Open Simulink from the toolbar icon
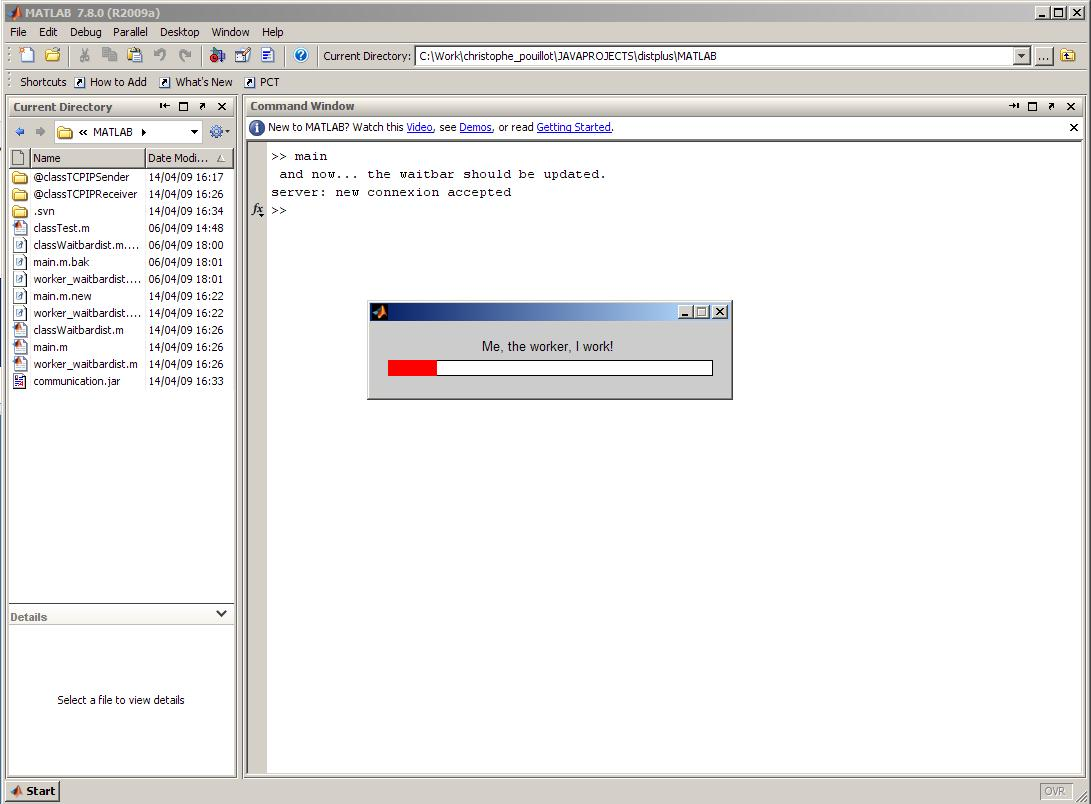Viewport: 1091px width, 804px height. pos(218,56)
